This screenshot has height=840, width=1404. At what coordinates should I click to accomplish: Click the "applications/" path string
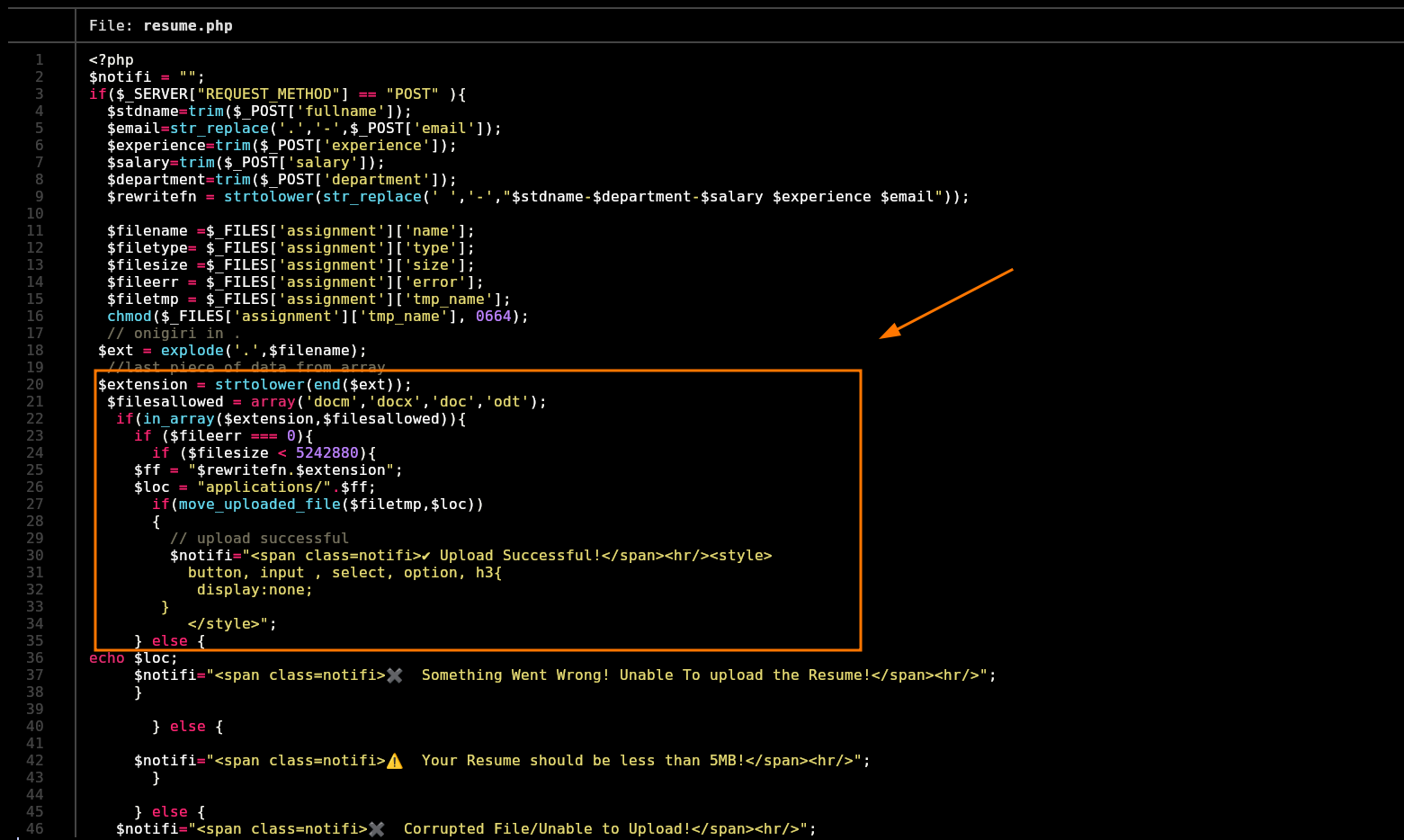pyautogui.click(x=264, y=487)
